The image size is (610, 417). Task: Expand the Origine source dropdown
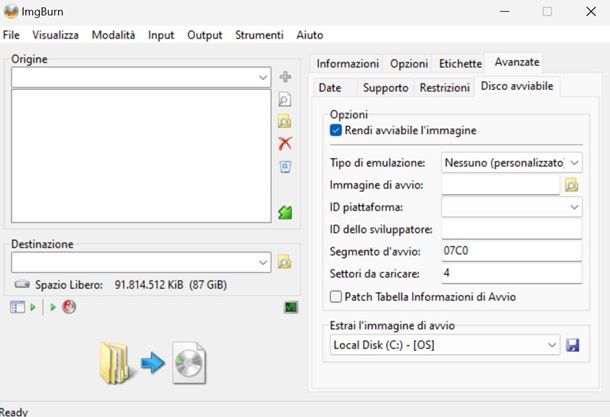click(x=263, y=77)
